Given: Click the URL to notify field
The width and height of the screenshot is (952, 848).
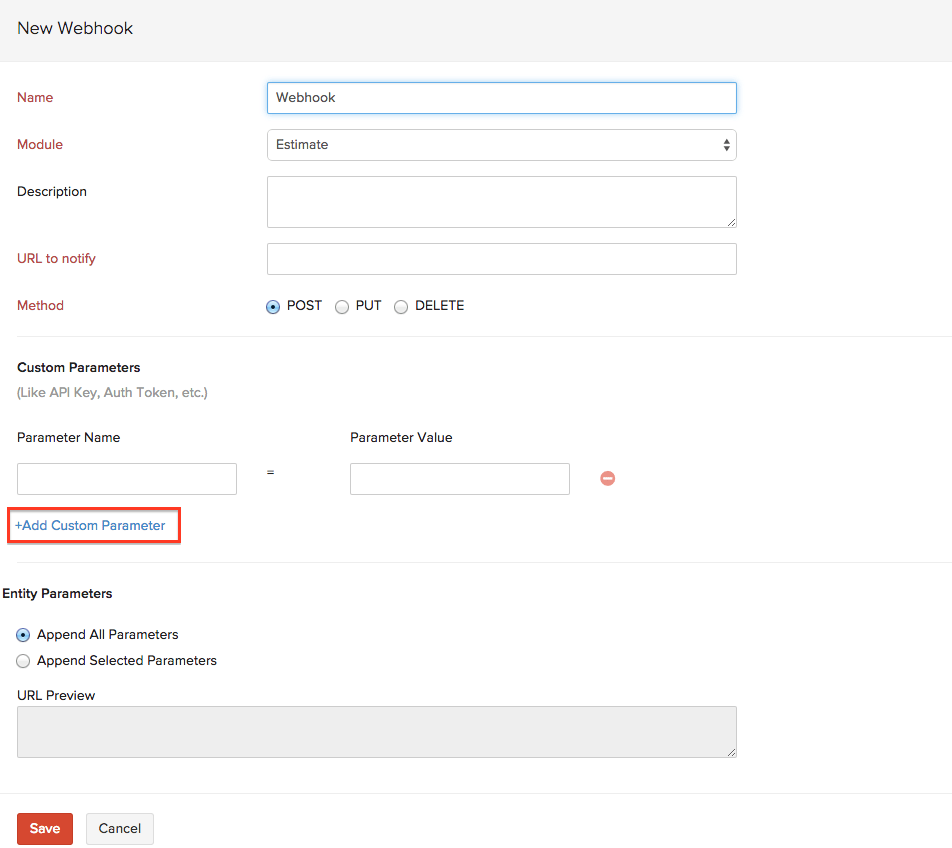Looking at the screenshot, I should tap(501, 258).
